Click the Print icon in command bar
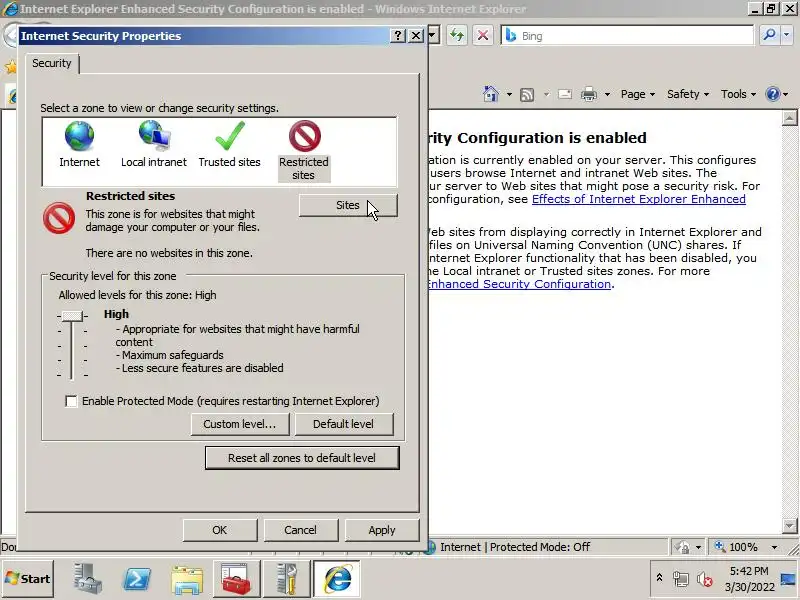This screenshot has width=800, height=600. [x=589, y=94]
